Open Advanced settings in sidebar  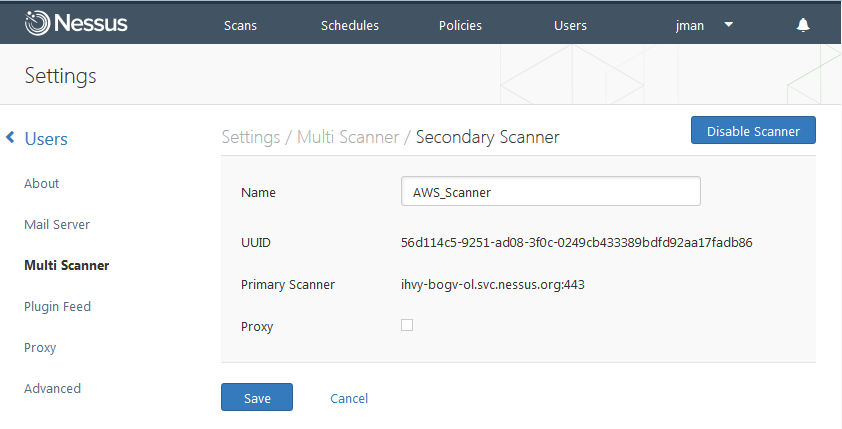pyautogui.click(x=53, y=389)
